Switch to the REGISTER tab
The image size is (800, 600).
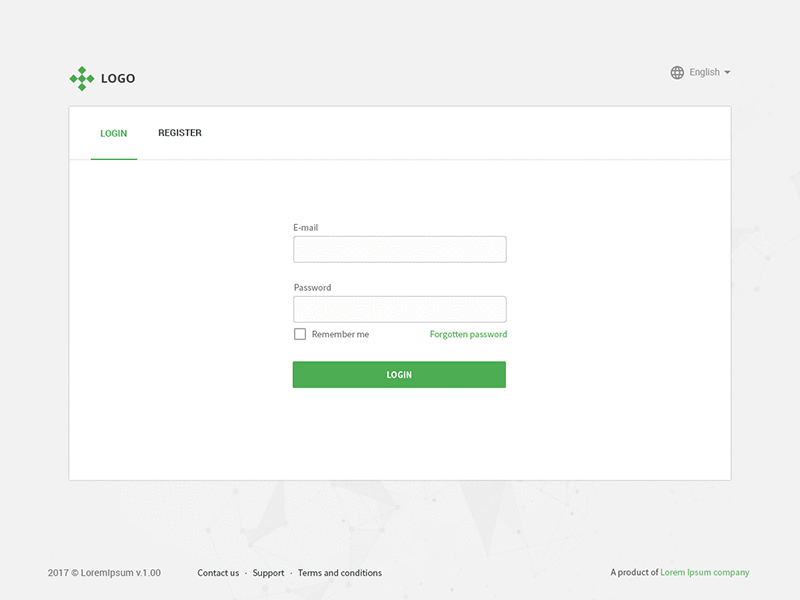tap(179, 132)
